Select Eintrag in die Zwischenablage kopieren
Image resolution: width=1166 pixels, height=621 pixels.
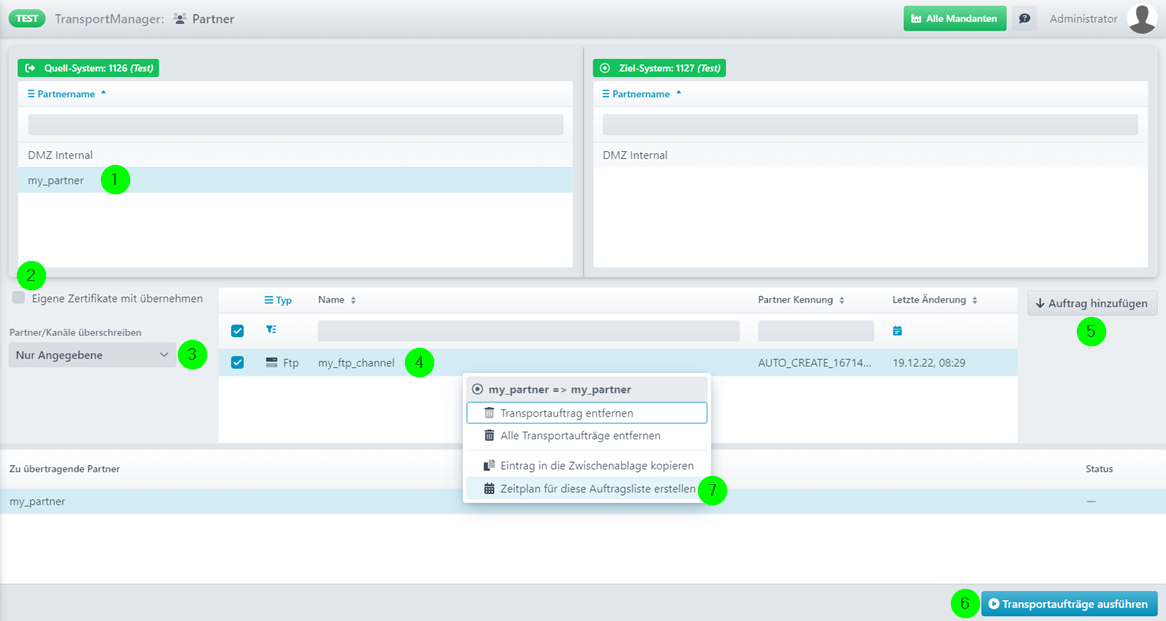tap(587, 466)
